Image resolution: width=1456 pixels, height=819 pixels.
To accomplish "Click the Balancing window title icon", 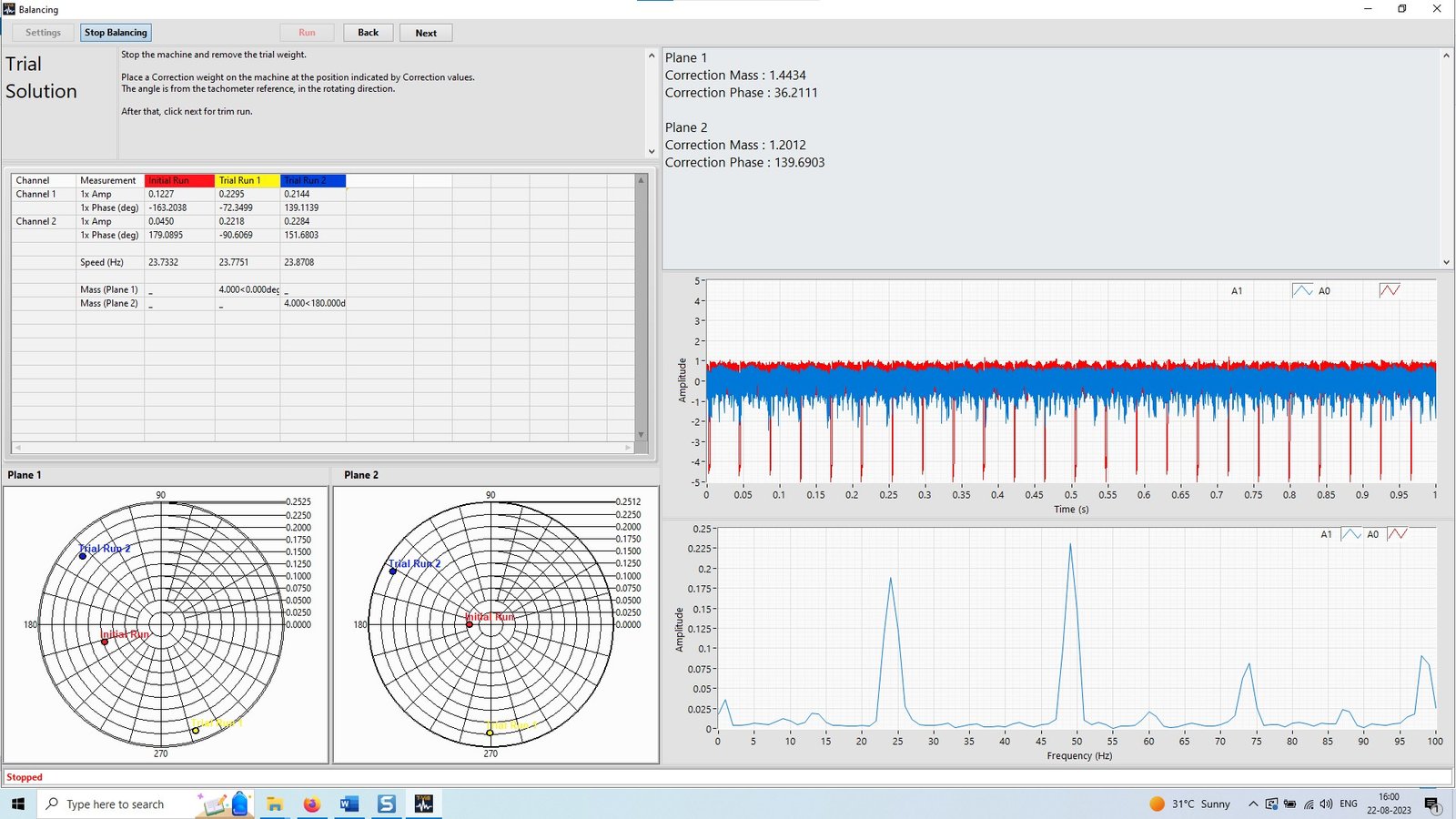I will (9, 9).
